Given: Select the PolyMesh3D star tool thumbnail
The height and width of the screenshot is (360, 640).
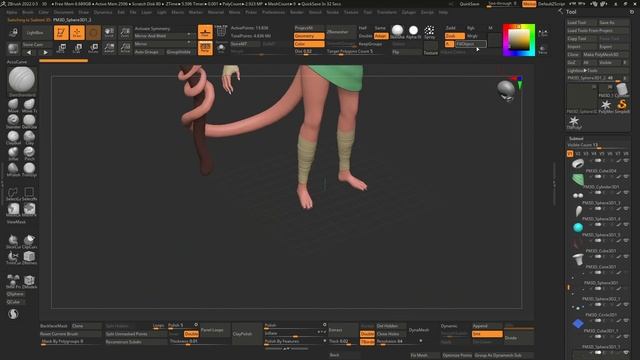Looking at the screenshot, I should (606, 106).
